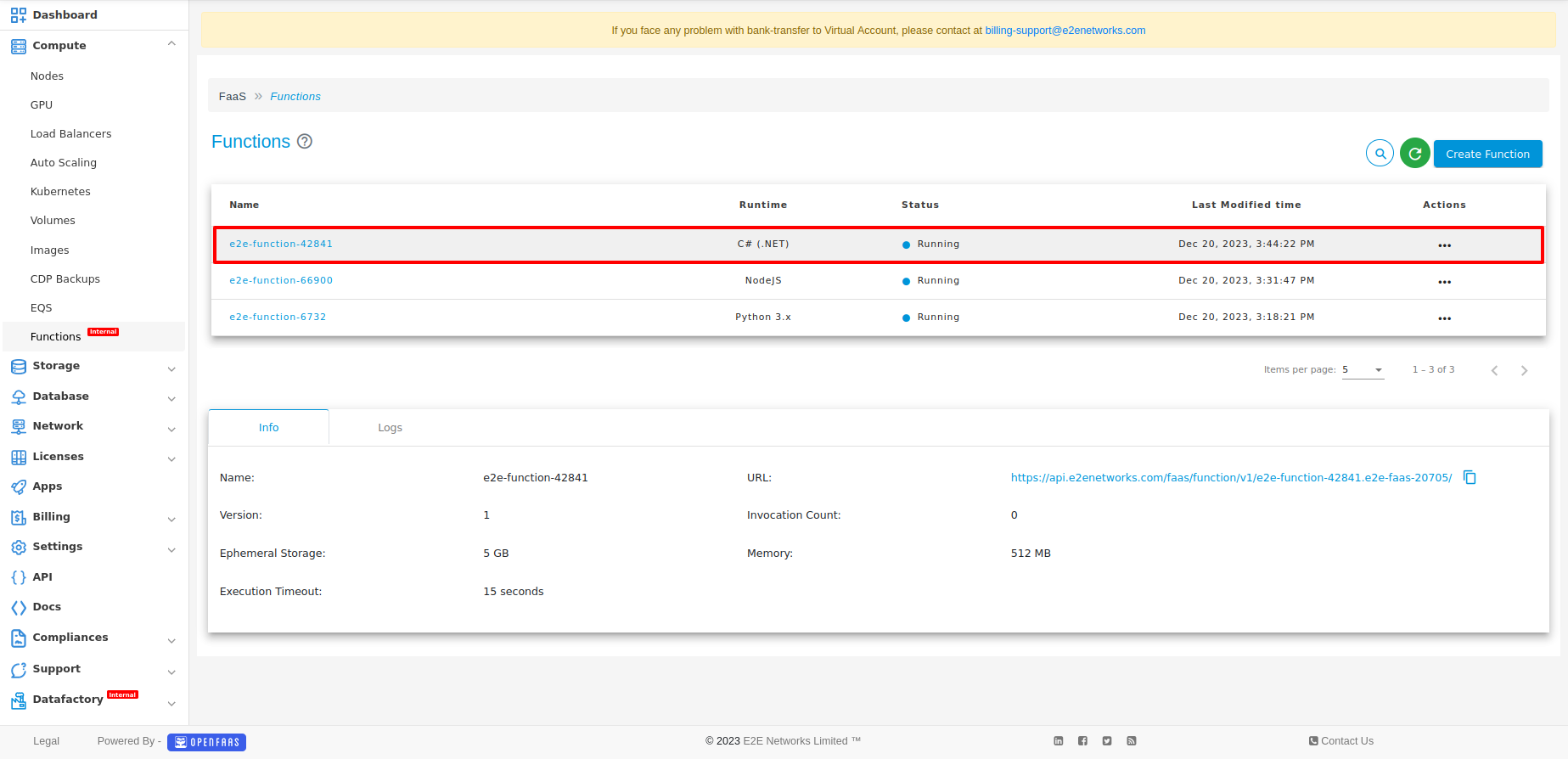The height and width of the screenshot is (759, 1568).
Task: Expand the Storage menu section
Action: point(171,369)
